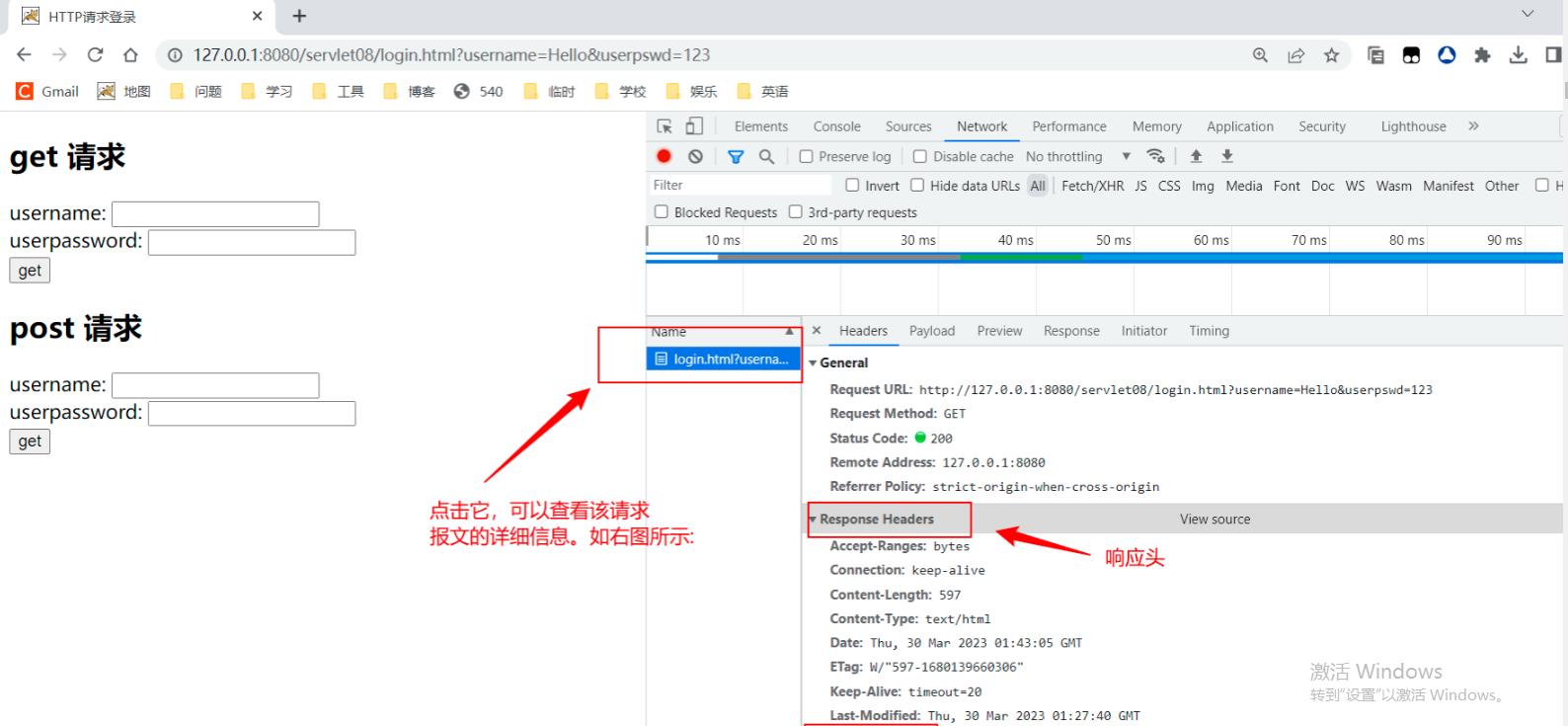Open the 学习 bookmark folder
The image size is (1568, 726).
click(x=267, y=91)
